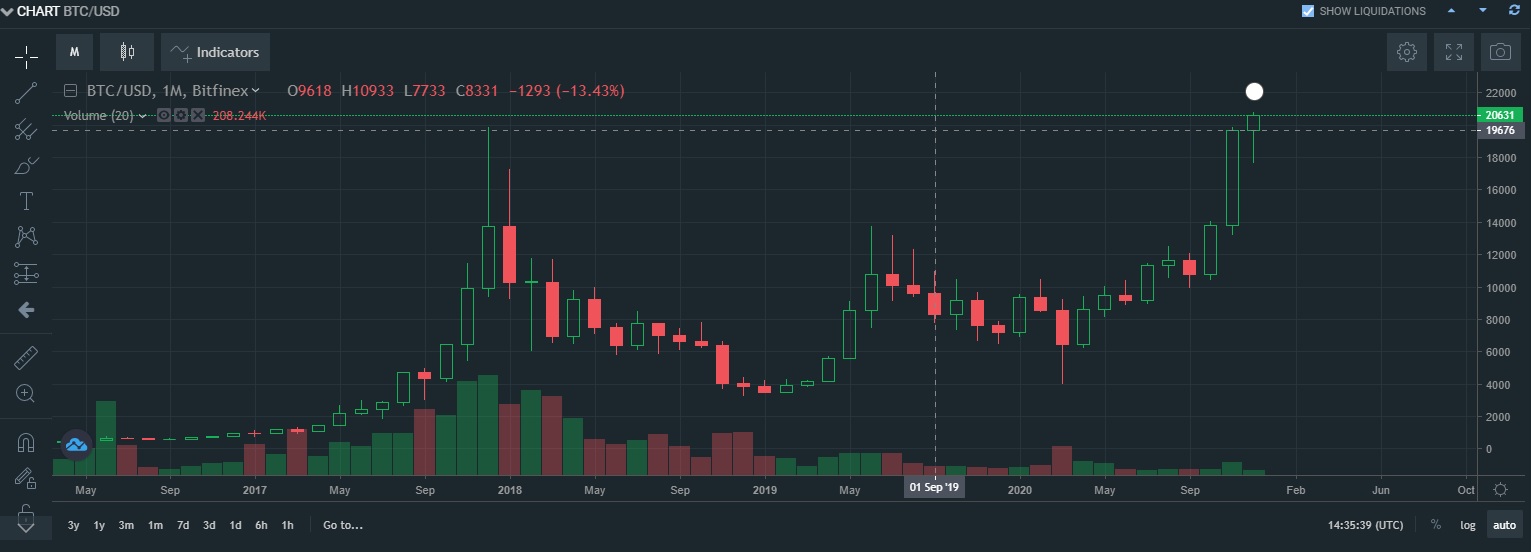Select the brush drawing tool
Screen dimensions: 1531x552
click(26, 165)
